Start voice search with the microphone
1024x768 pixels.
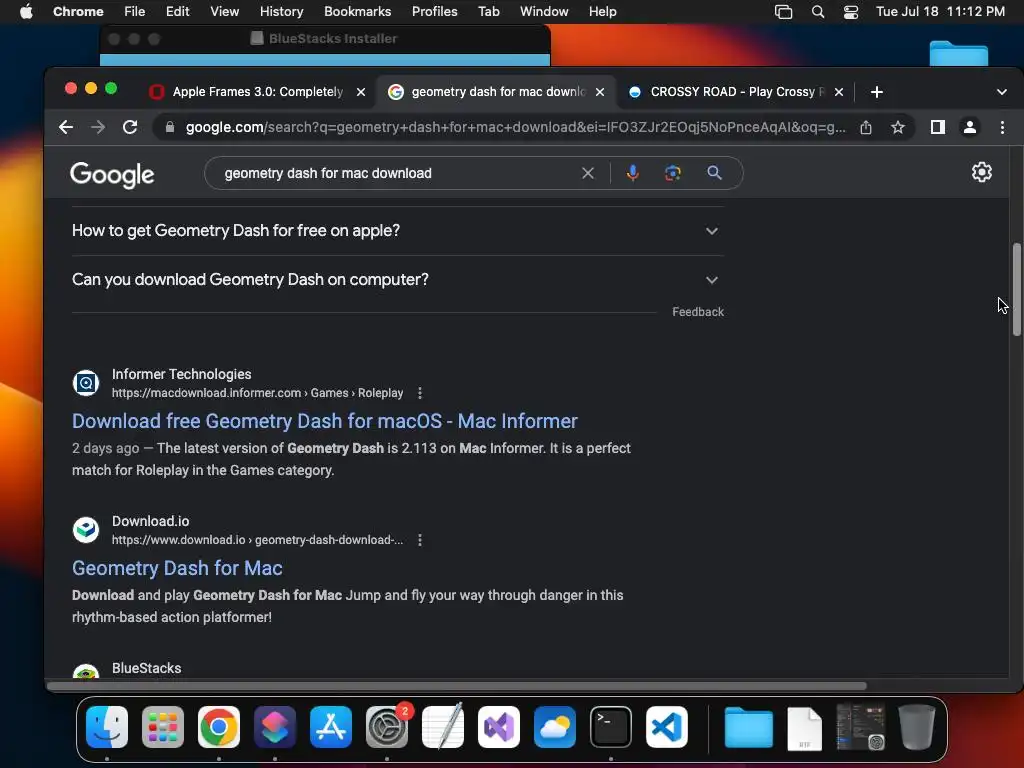point(633,173)
